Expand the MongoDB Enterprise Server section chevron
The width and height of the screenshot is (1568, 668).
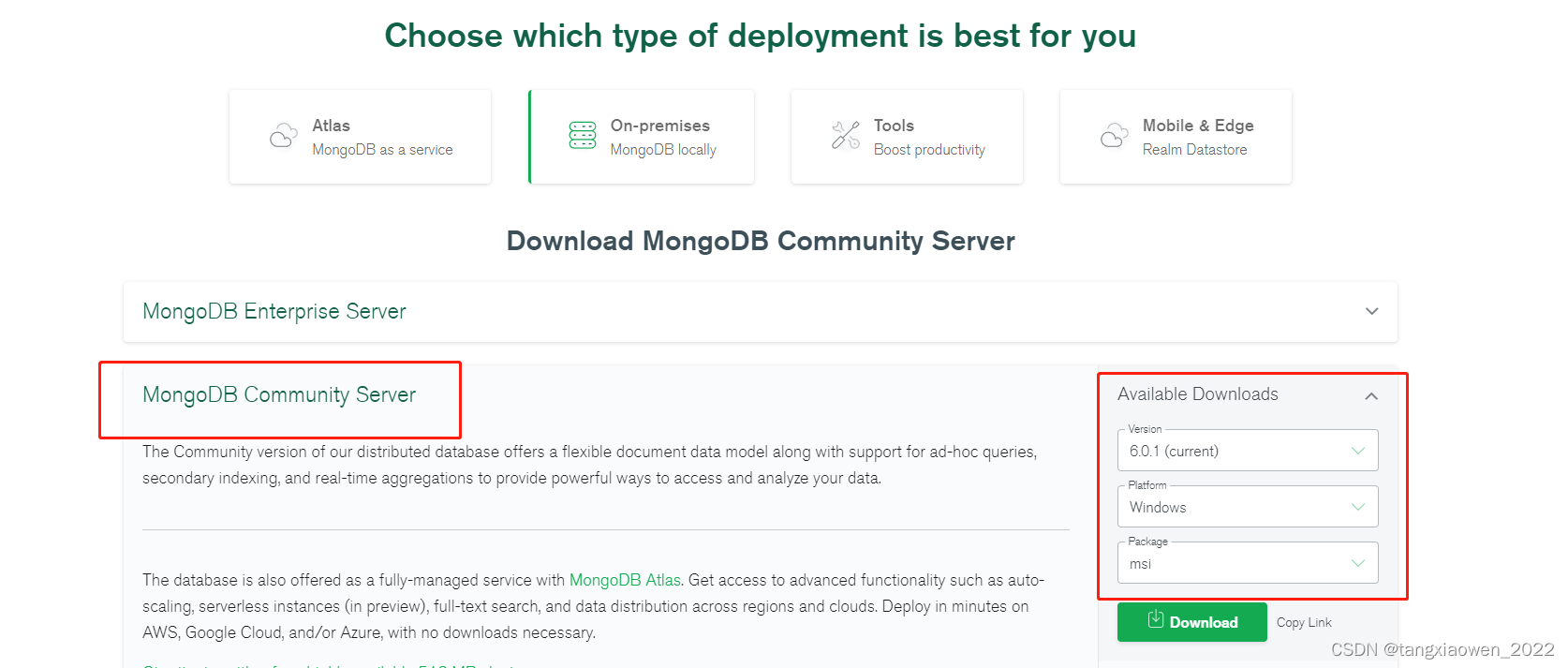[x=1371, y=311]
